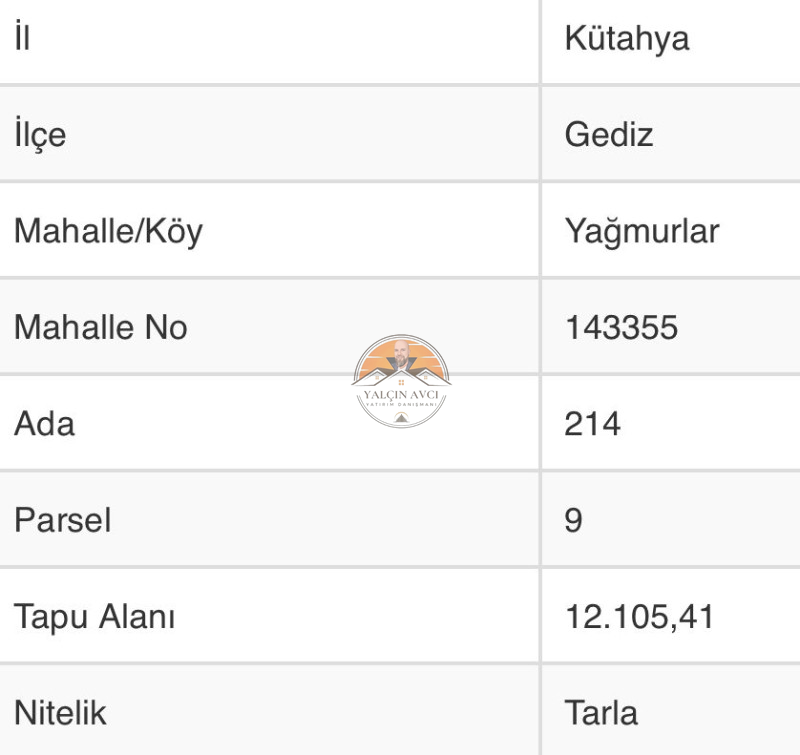This screenshot has width=800, height=755.
Task: Select the Ada value 214
Action: point(592,423)
